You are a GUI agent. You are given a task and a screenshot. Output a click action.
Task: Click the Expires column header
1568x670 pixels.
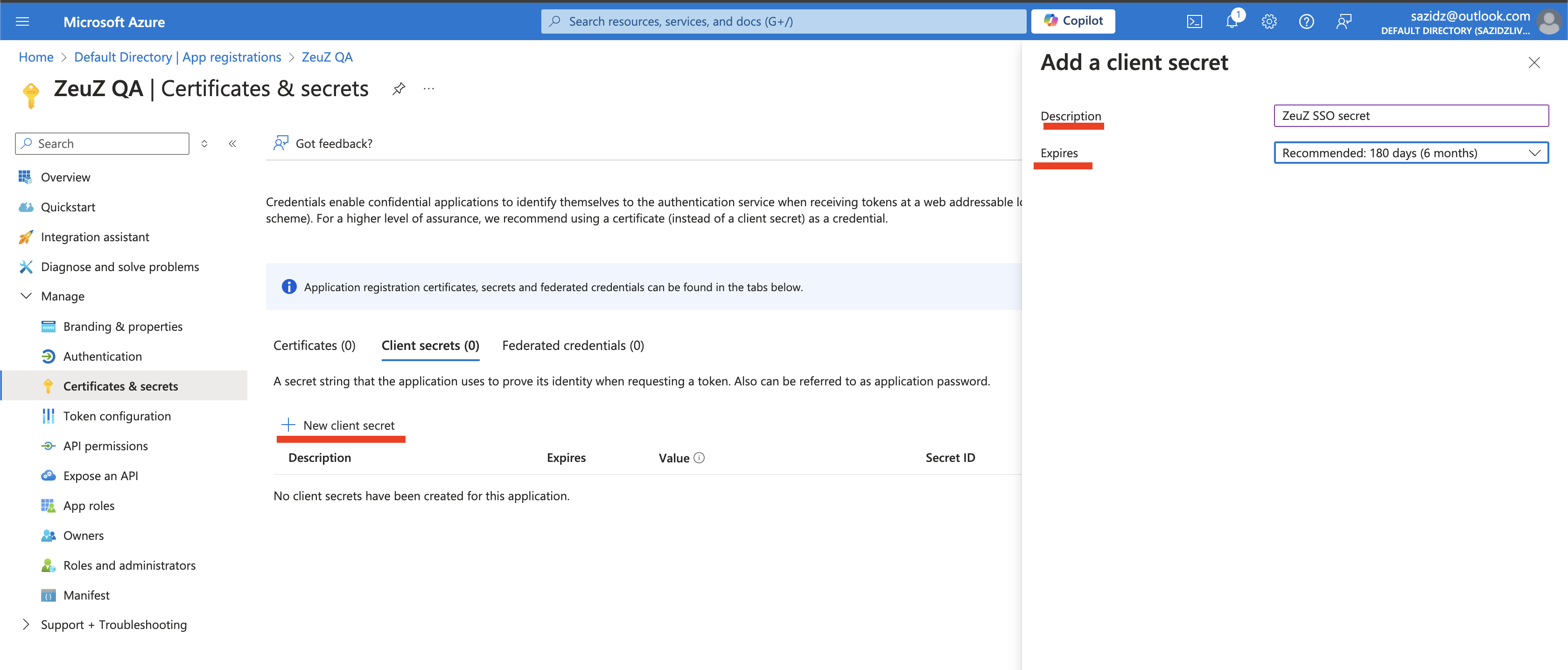(566, 458)
